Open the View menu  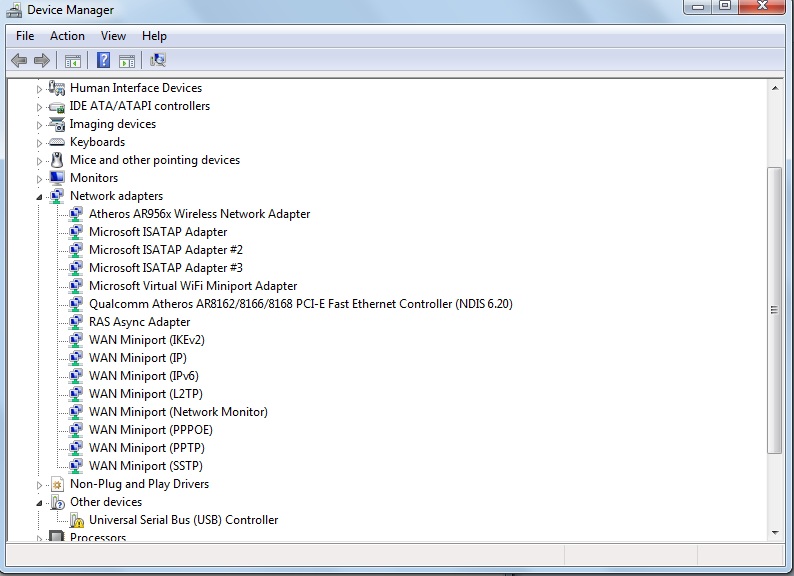click(113, 36)
